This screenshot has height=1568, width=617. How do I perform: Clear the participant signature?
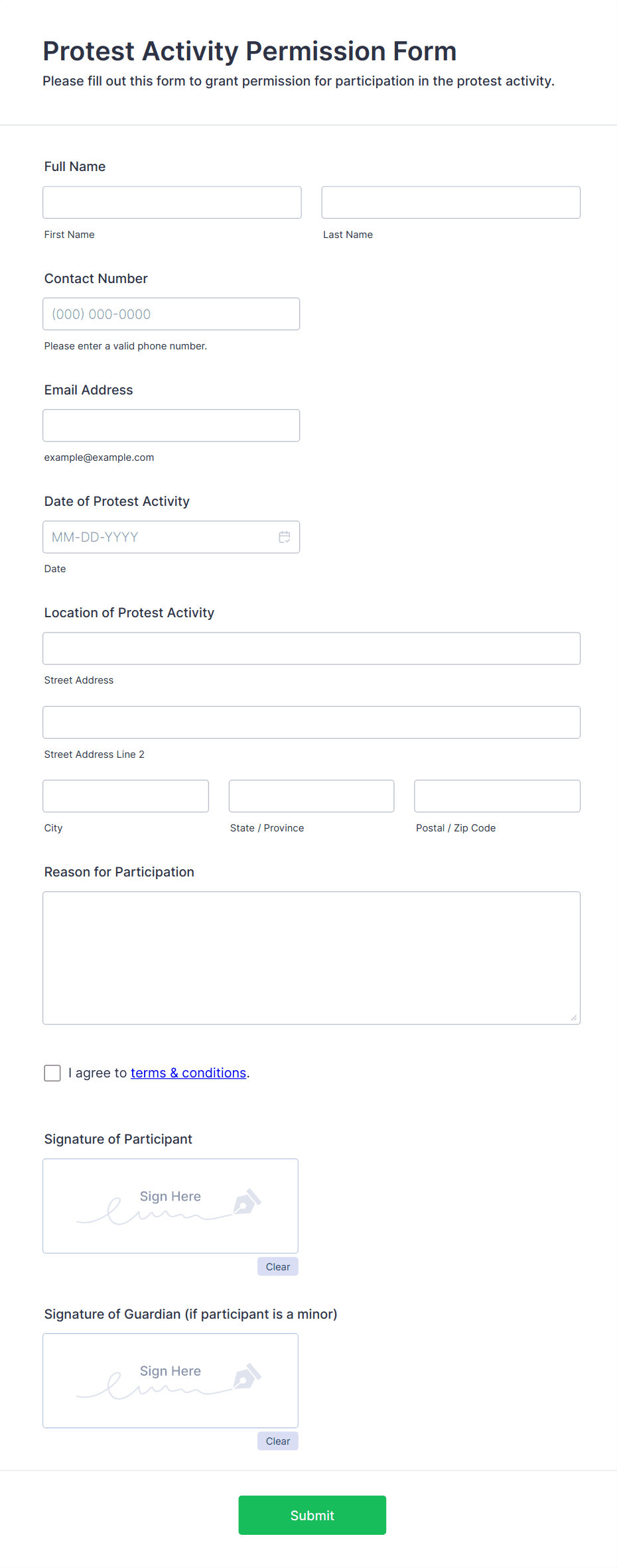pyautogui.click(x=277, y=1266)
